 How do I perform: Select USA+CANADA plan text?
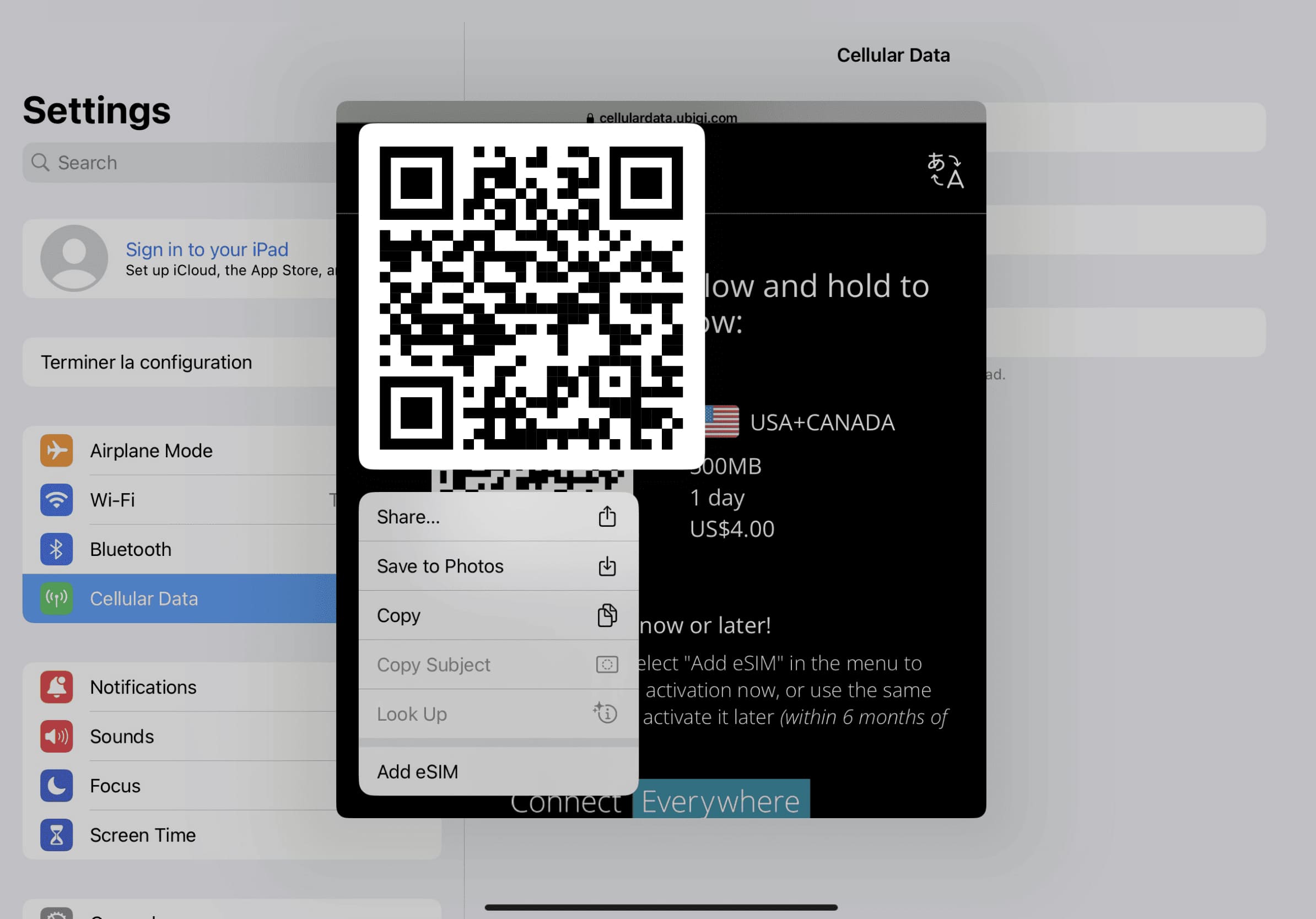pos(822,422)
